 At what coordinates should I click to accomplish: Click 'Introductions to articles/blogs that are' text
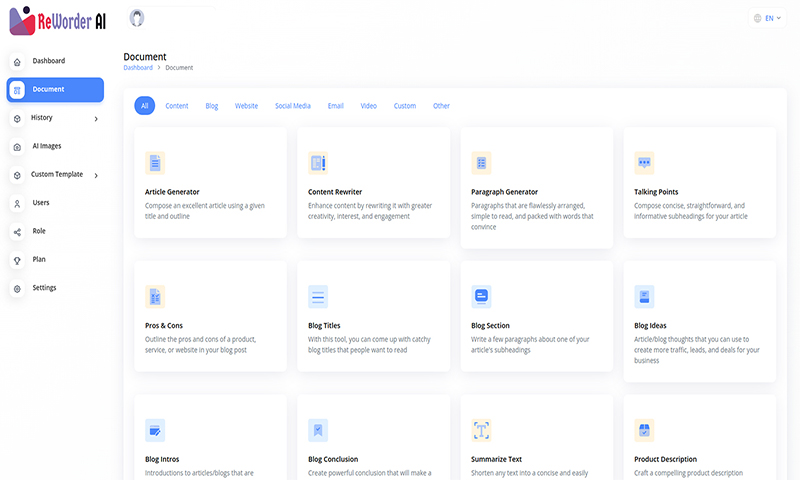click(199, 473)
